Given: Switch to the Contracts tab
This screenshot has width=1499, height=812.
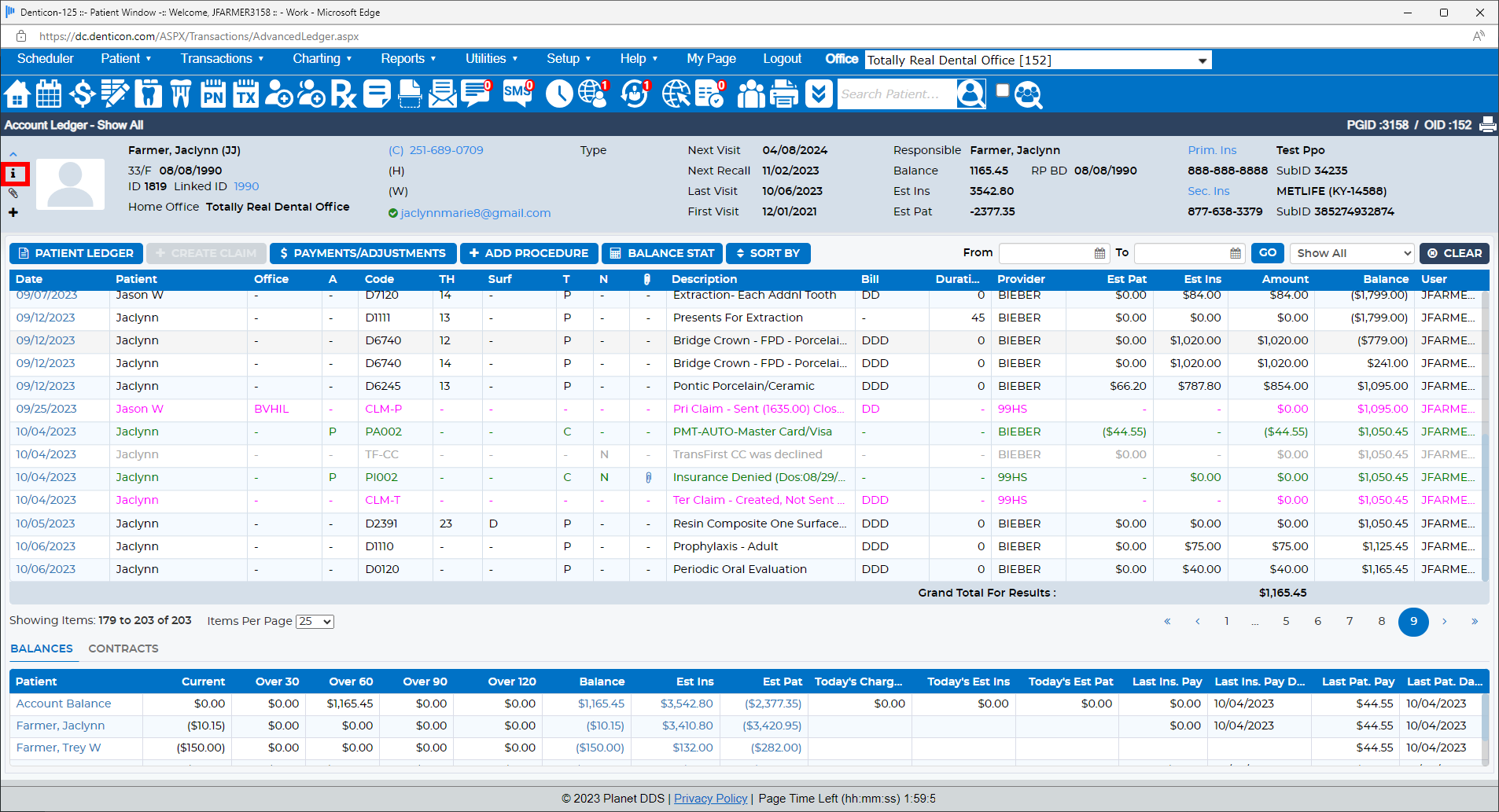Looking at the screenshot, I should 123,648.
